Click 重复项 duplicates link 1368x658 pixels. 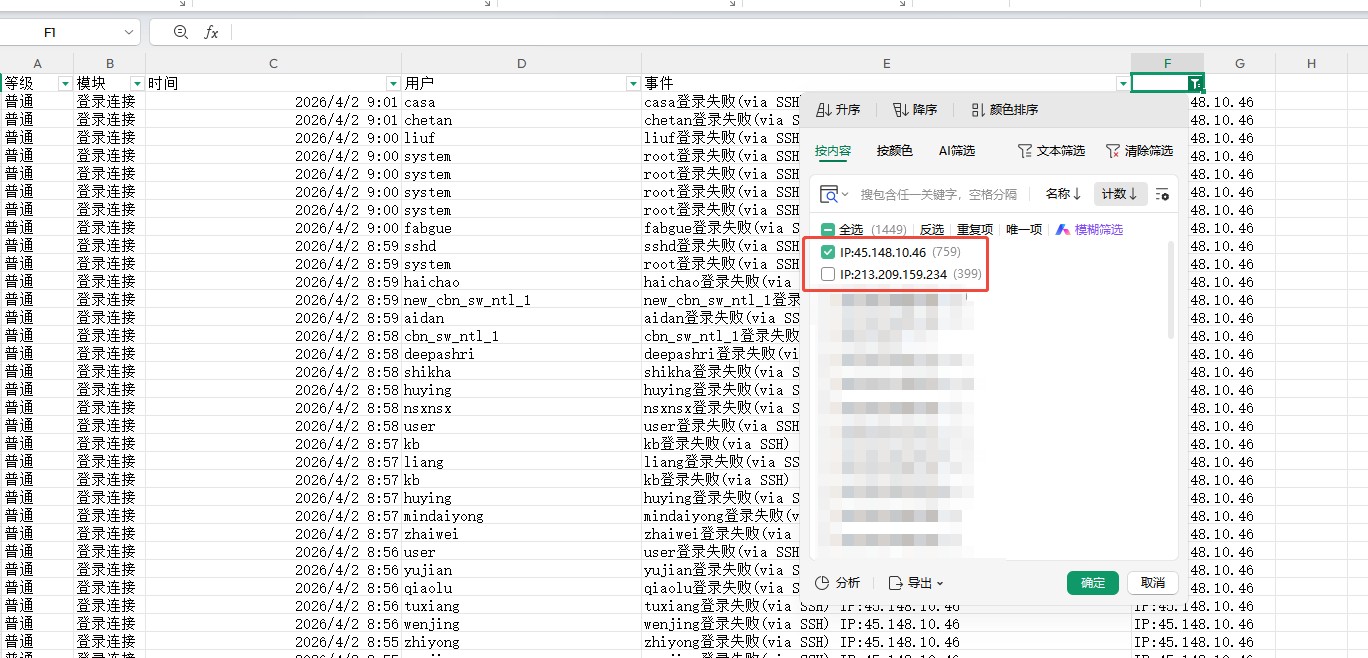tap(975, 229)
